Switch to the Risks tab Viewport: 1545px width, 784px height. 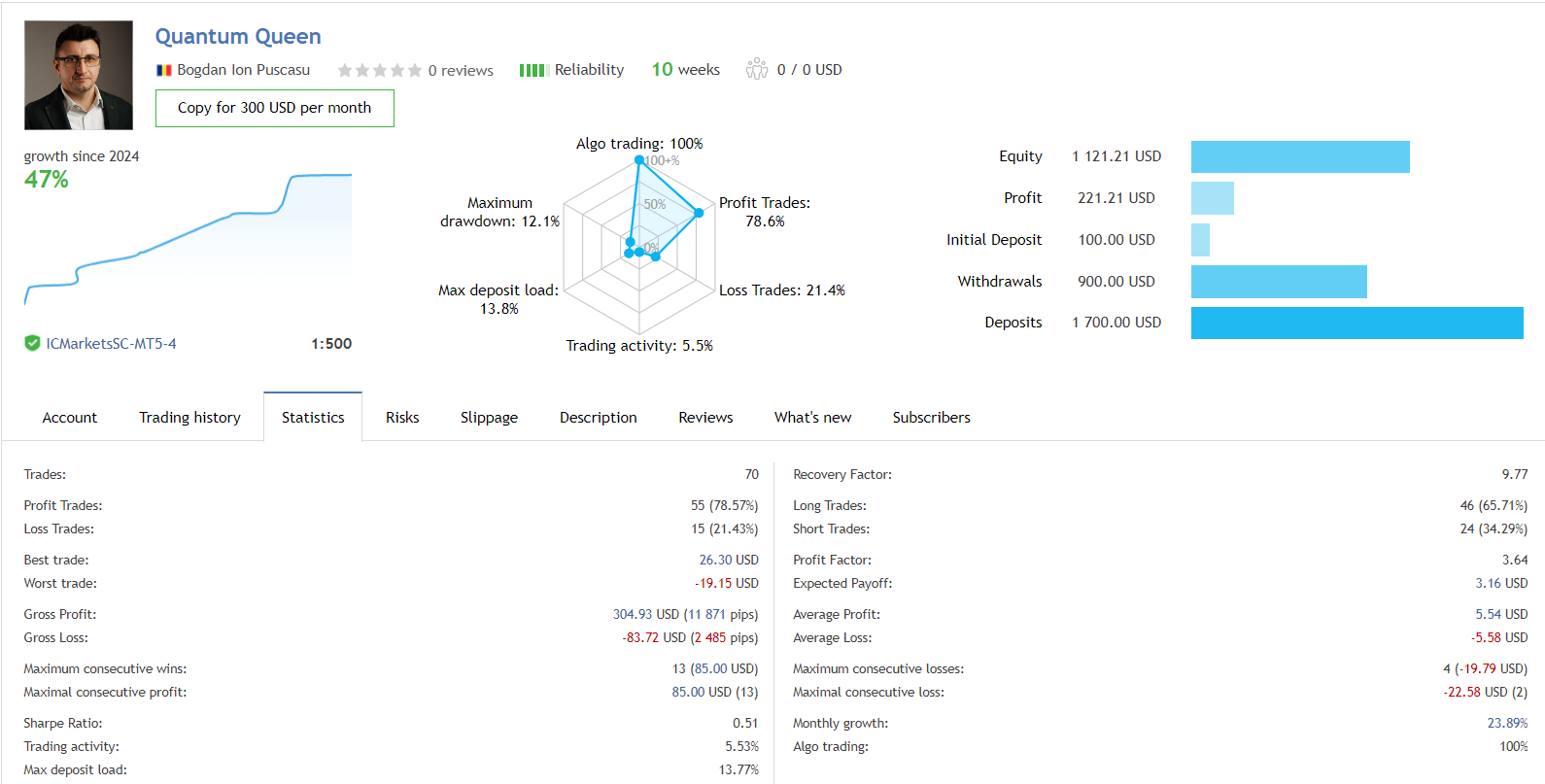402,418
